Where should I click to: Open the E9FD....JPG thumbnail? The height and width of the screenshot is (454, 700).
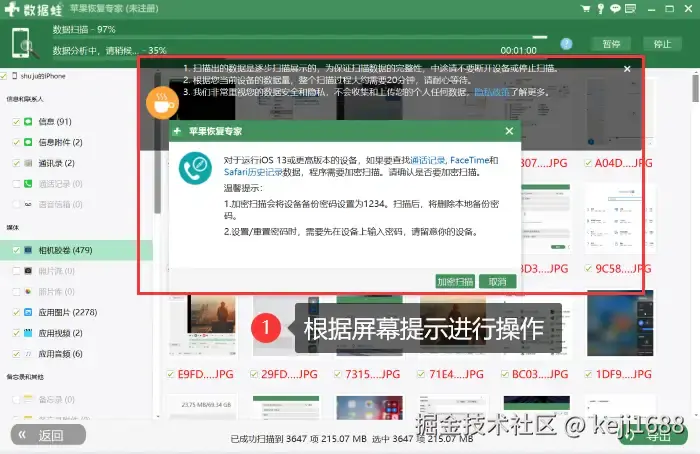[x=203, y=325]
